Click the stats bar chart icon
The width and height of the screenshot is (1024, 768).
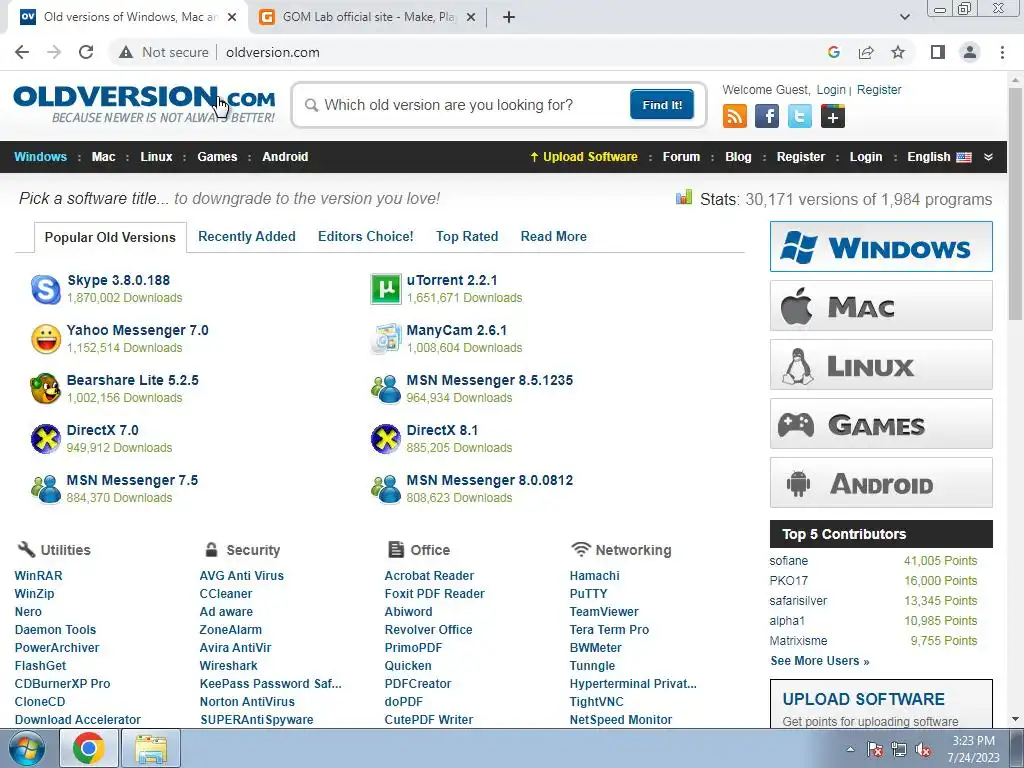pos(684,197)
